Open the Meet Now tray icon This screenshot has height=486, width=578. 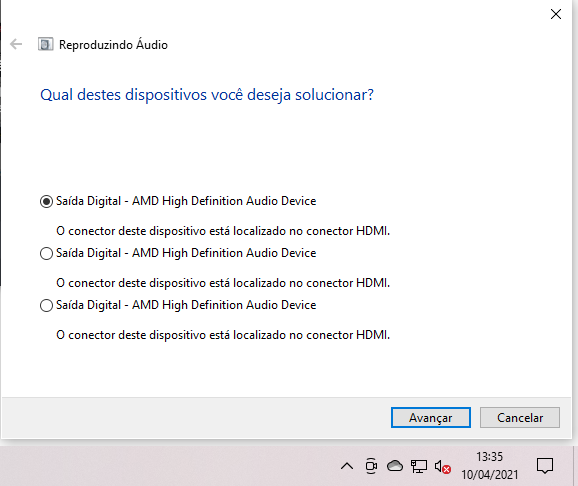pos(371,466)
